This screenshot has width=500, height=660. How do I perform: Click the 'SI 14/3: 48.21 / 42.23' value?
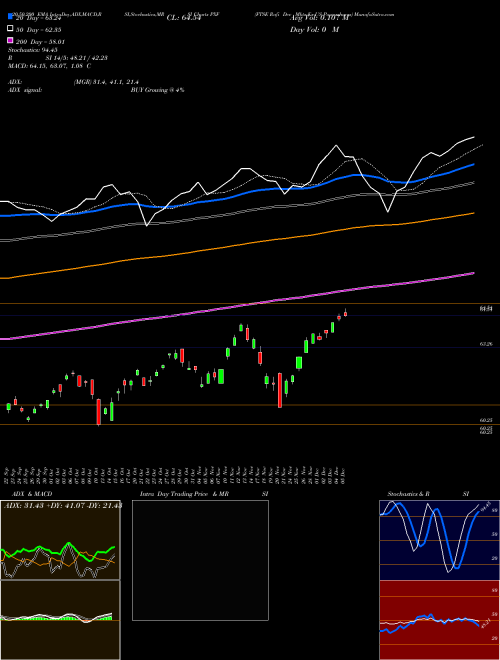click(77, 58)
